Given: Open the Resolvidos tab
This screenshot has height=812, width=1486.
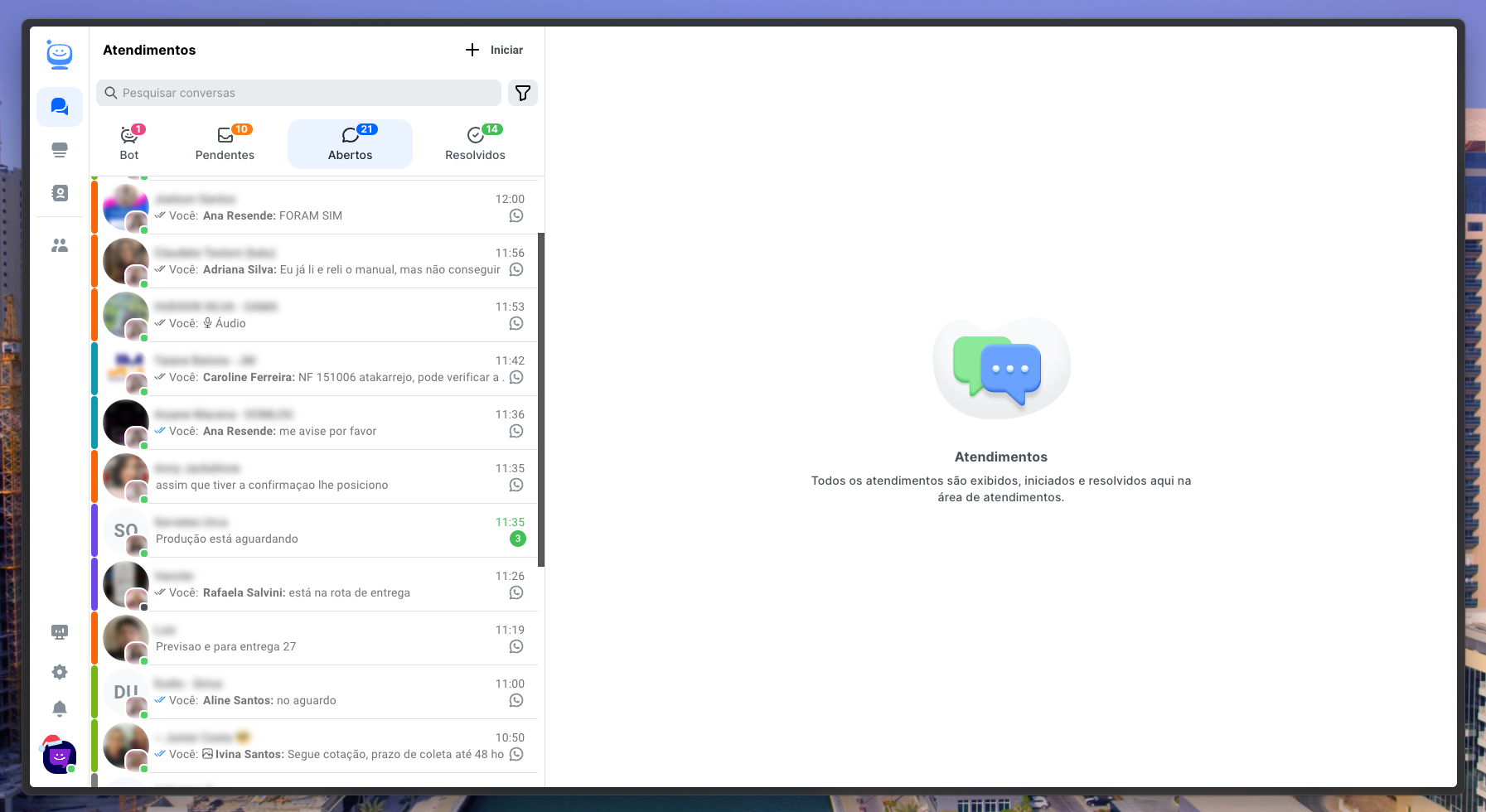Looking at the screenshot, I should point(475,144).
